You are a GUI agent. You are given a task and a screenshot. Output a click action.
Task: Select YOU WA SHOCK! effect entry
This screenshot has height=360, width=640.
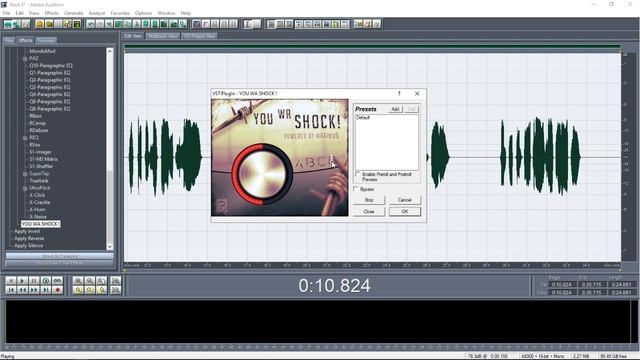coord(41,224)
